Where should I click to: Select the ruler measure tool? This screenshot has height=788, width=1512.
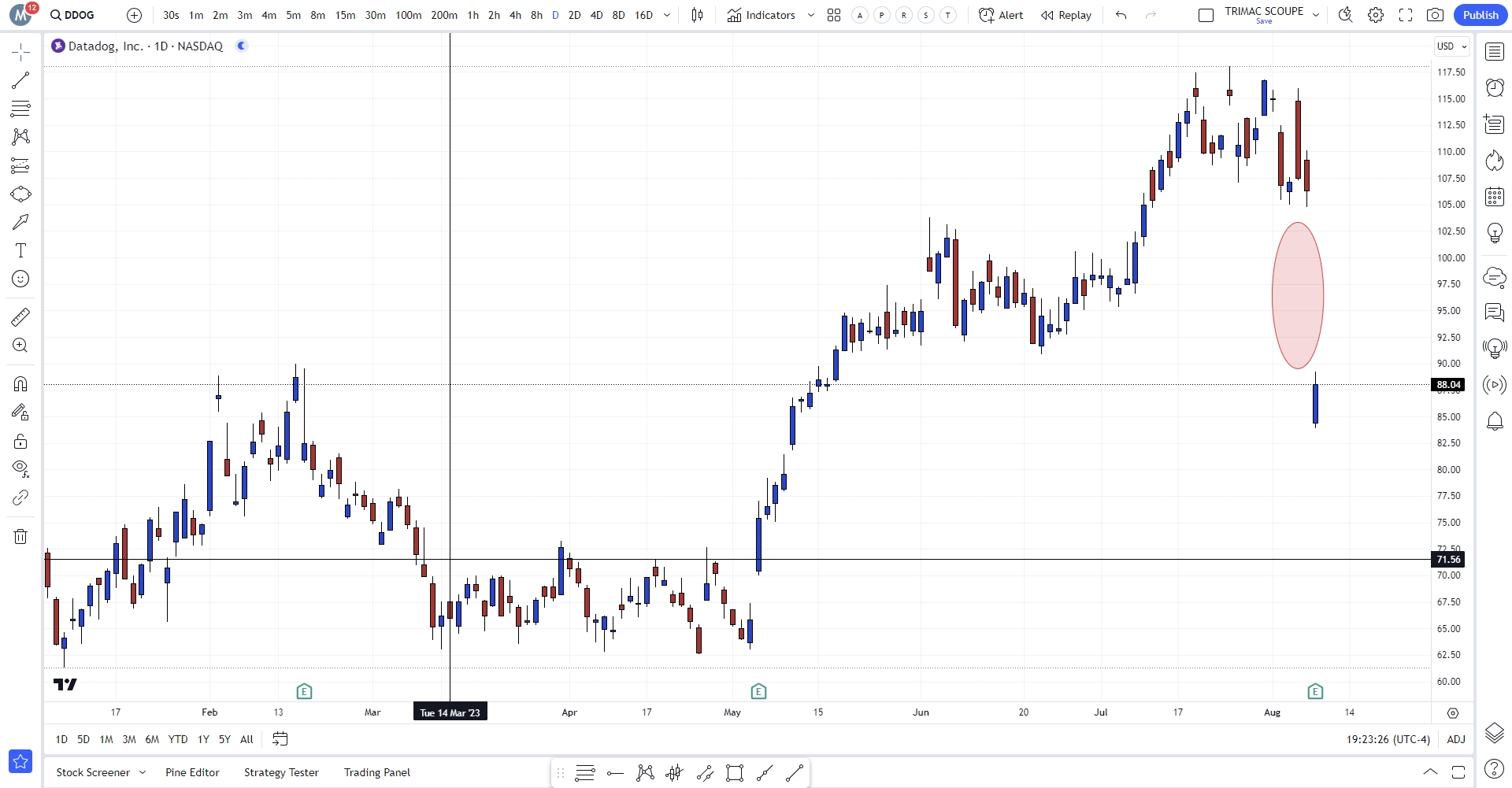click(x=20, y=316)
